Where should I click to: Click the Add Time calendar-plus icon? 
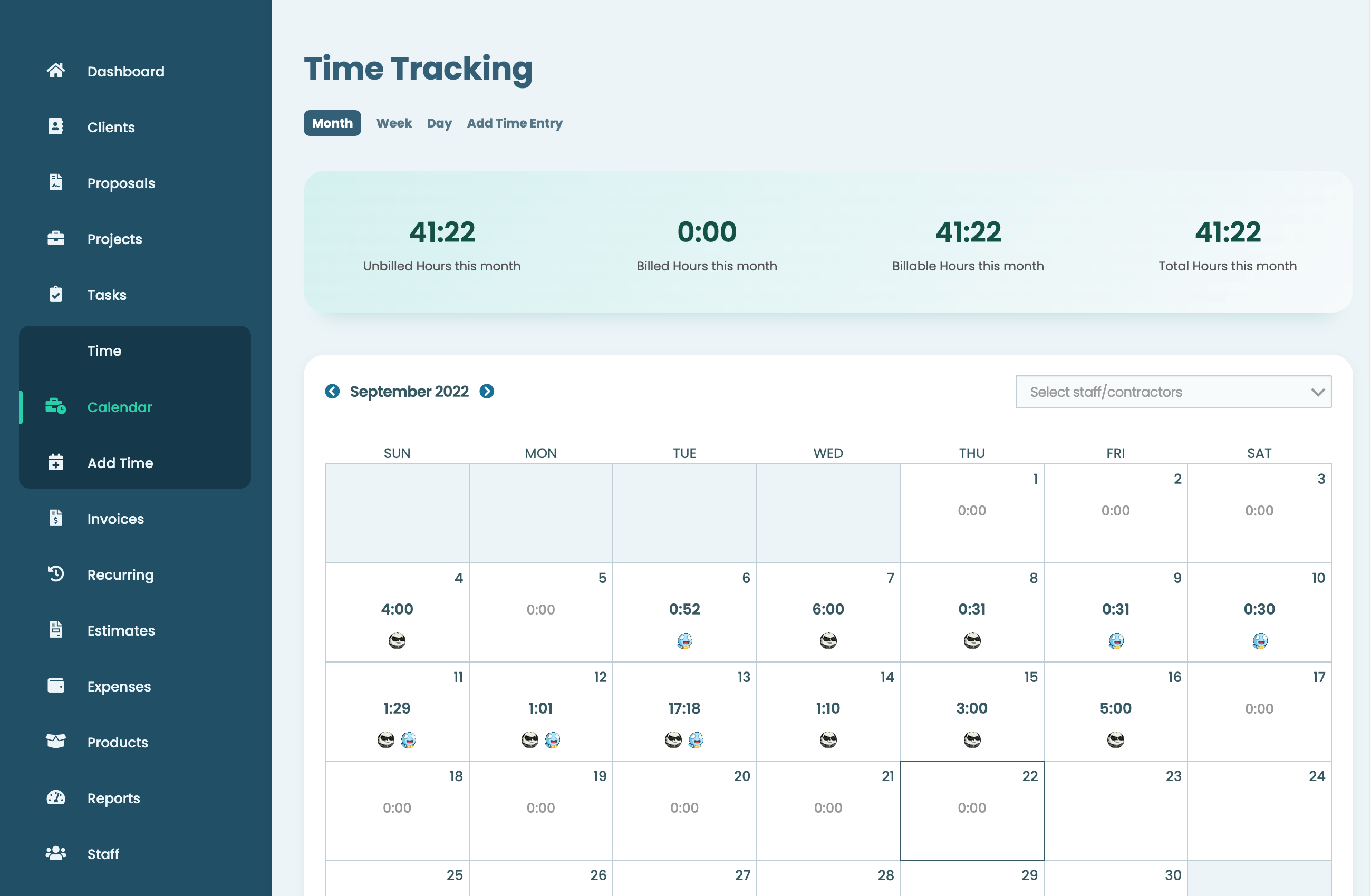[56, 462]
